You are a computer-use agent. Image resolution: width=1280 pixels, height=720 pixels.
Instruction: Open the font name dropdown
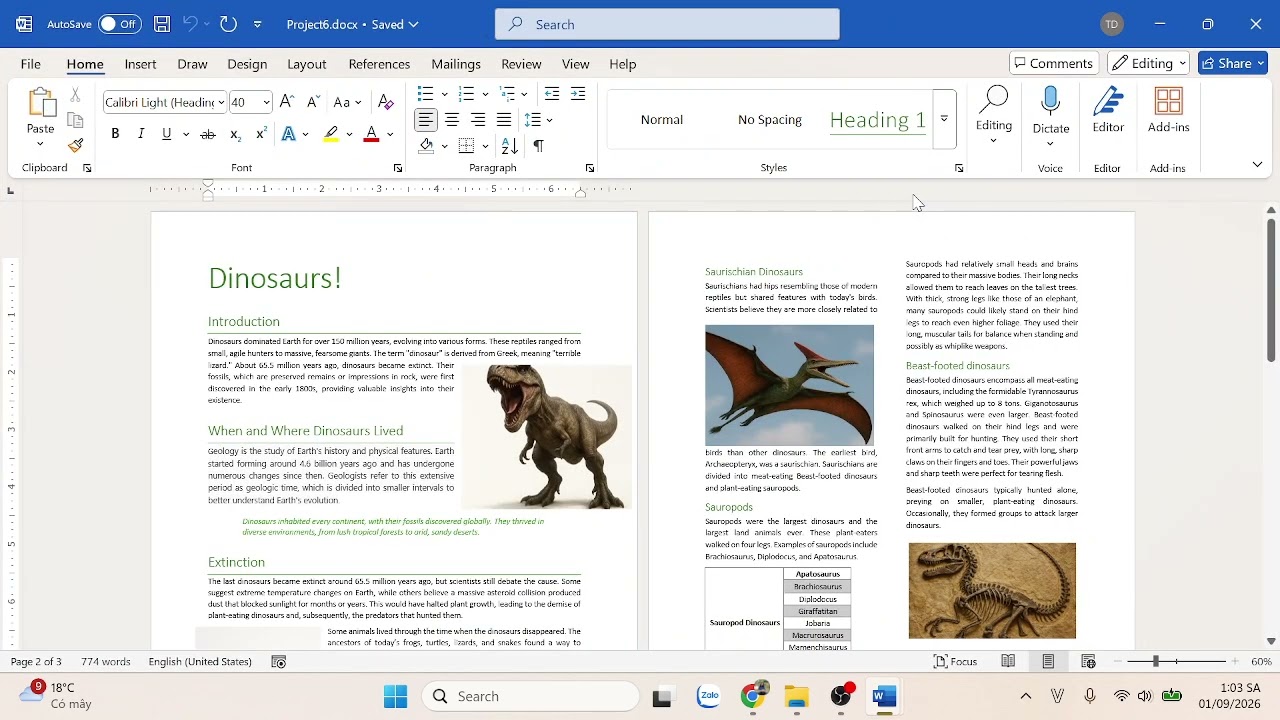(x=221, y=102)
